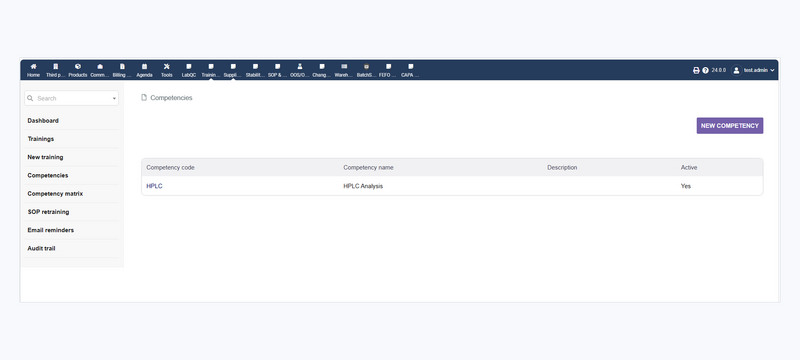Open the sidebar search dropdown arrow
The height and width of the screenshot is (360, 800).
(114, 99)
